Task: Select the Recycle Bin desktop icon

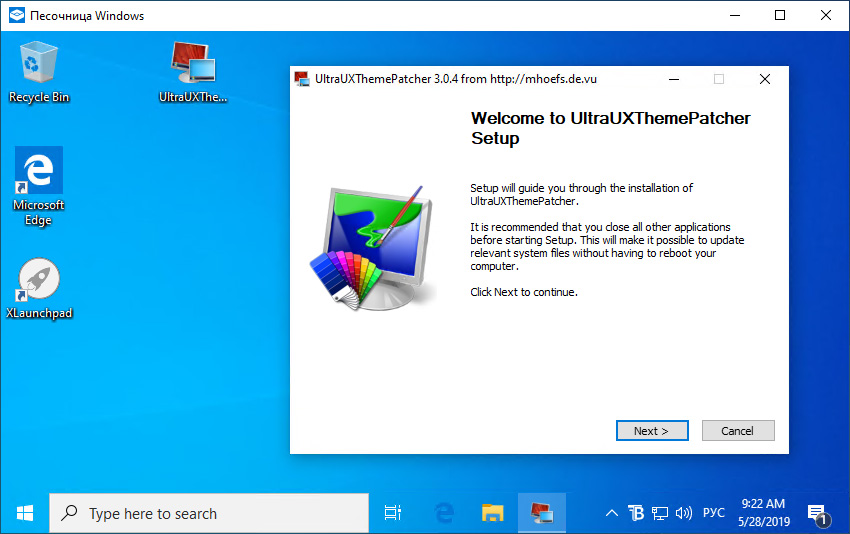Action: point(39,72)
